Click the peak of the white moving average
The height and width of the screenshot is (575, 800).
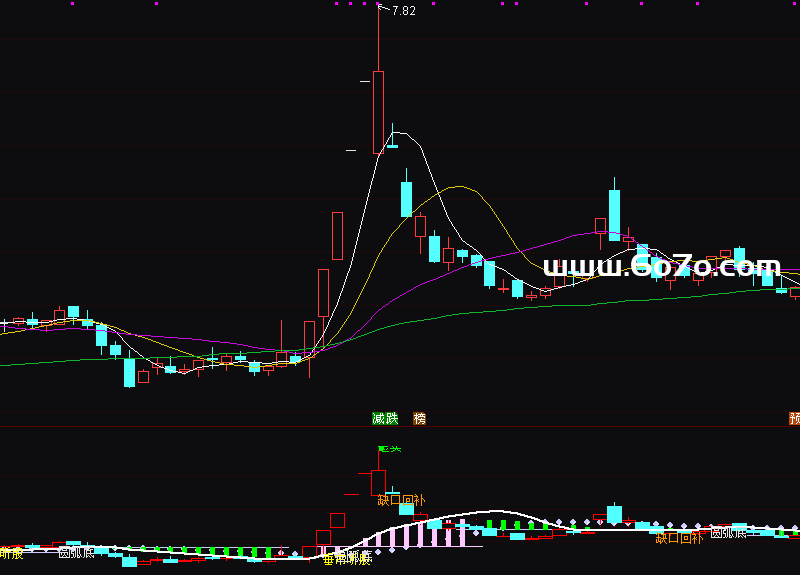(397, 132)
